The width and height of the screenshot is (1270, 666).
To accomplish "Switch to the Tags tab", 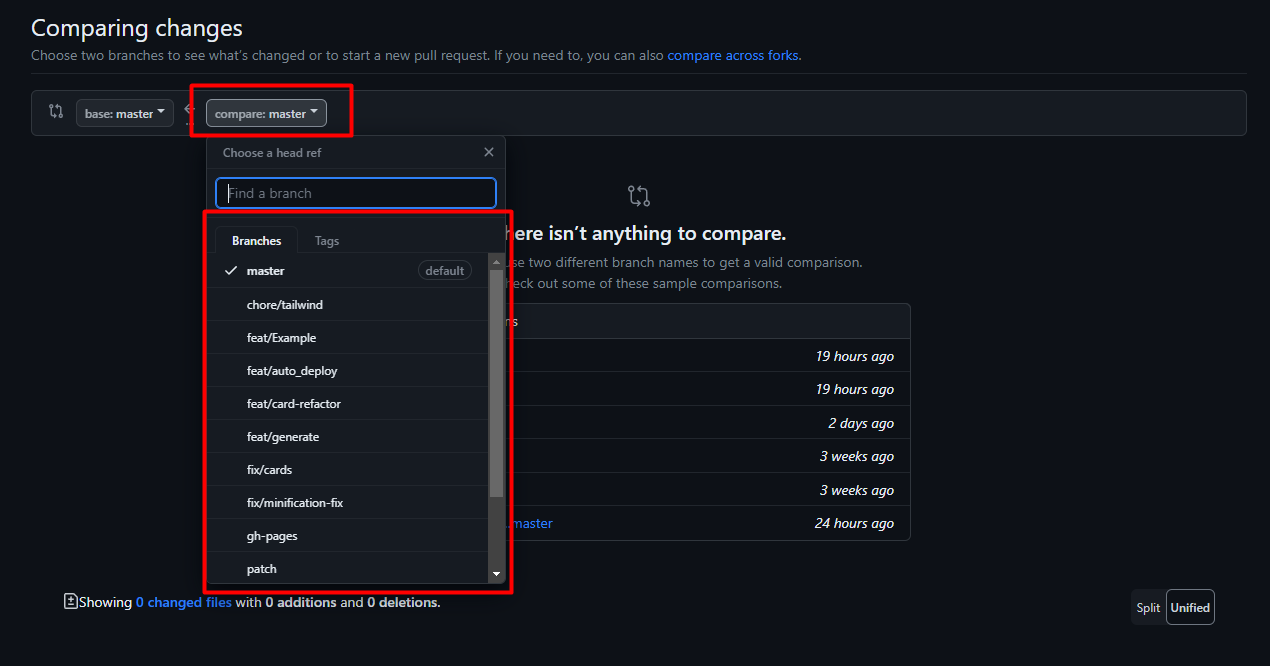I will pyautogui.click(x=327, y=241).
